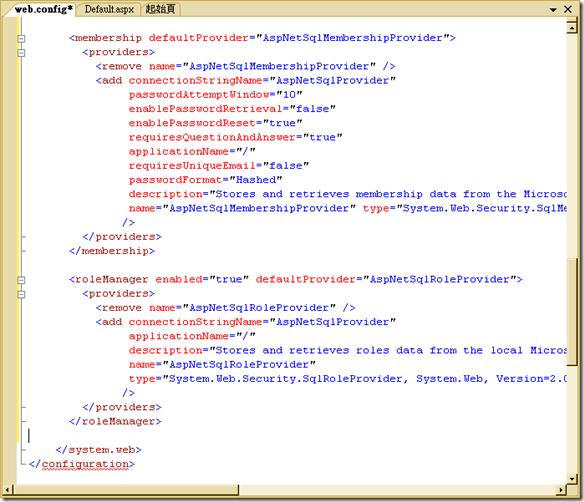Click description="Stores and retrieves roles data line
The image size is (584, 502).
[x=347, y=350]
